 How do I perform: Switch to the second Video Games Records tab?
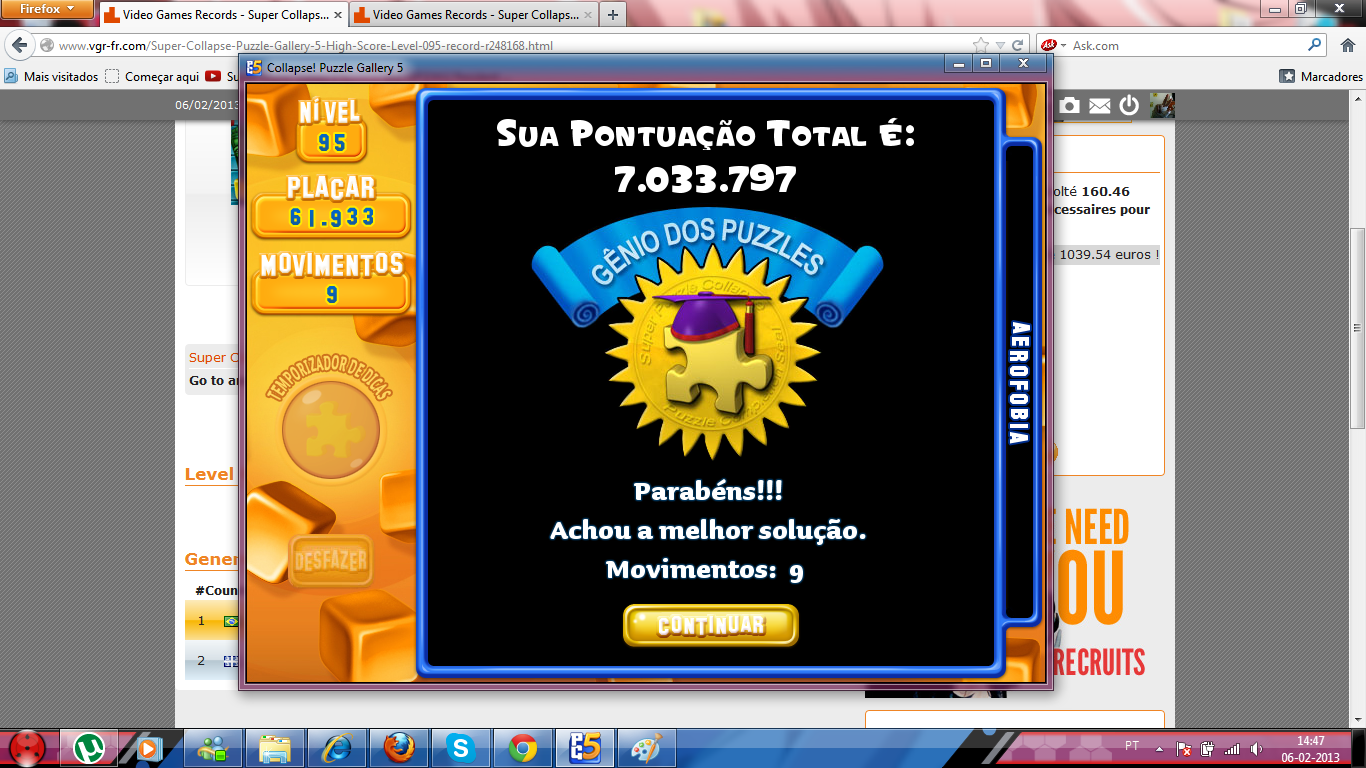click(468, 15)
